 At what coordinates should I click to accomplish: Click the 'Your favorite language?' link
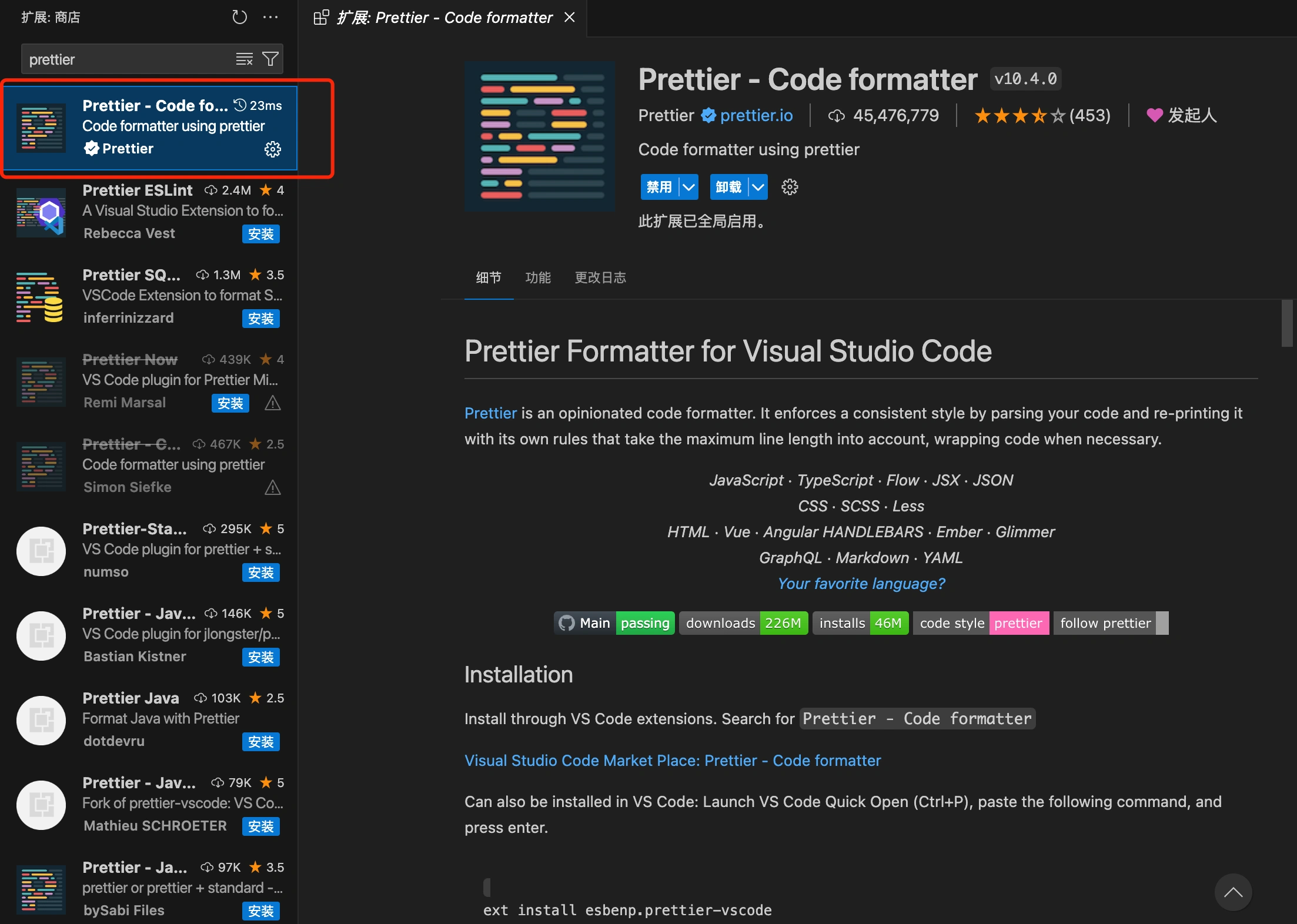(x=861, y=584)
